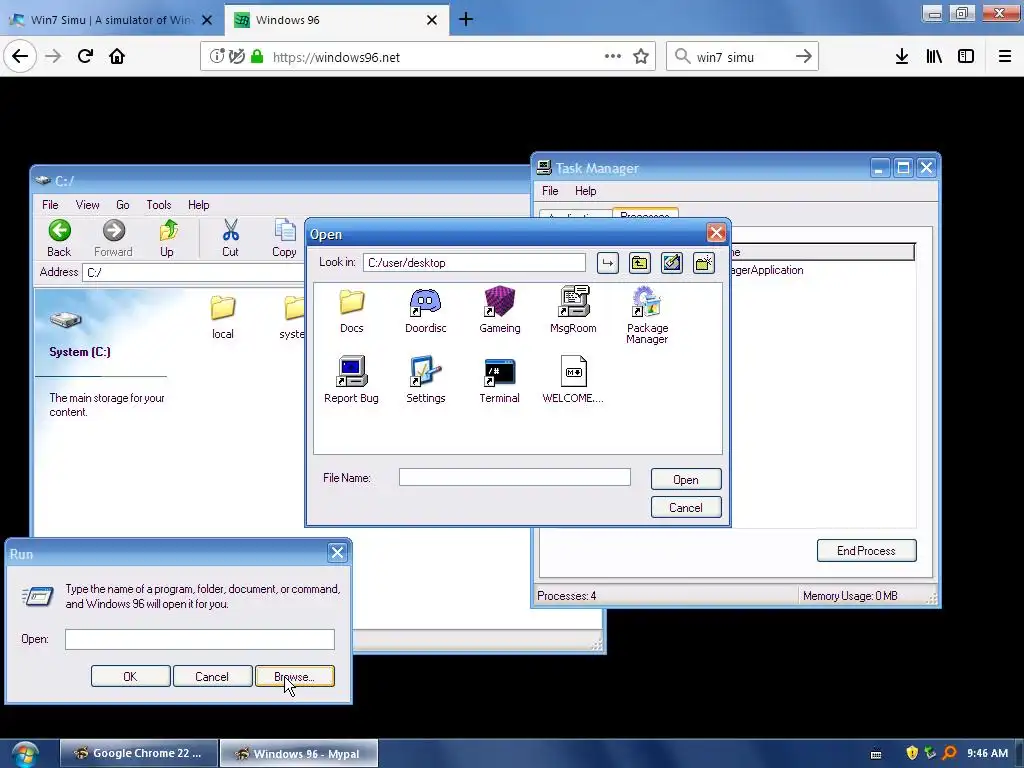The image size is (1024, 768).
Task: Click Cut in the C:/ explorer toolbar
Action: (x=231, y=238)
